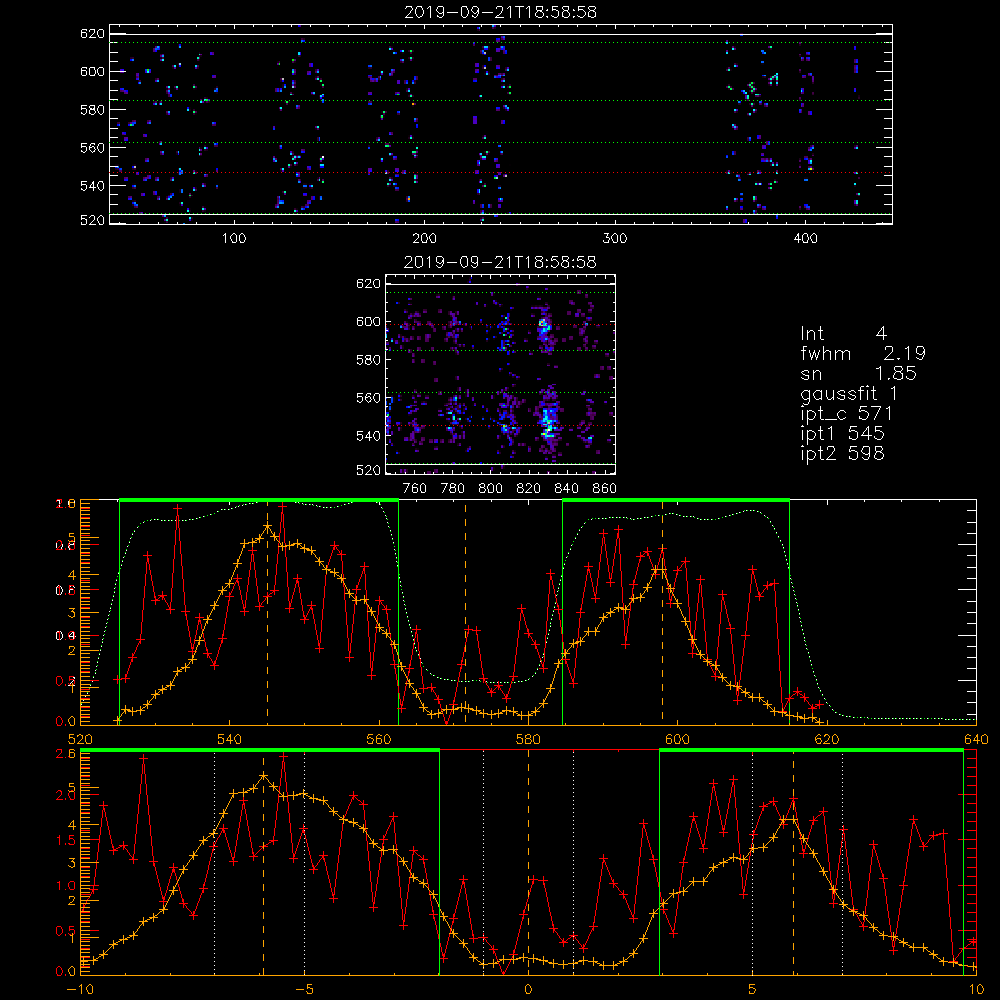This screenshot has width=1000, height=1000.
Task: Click x-axis label 0 of bottom profile plot
Action: 528,990
